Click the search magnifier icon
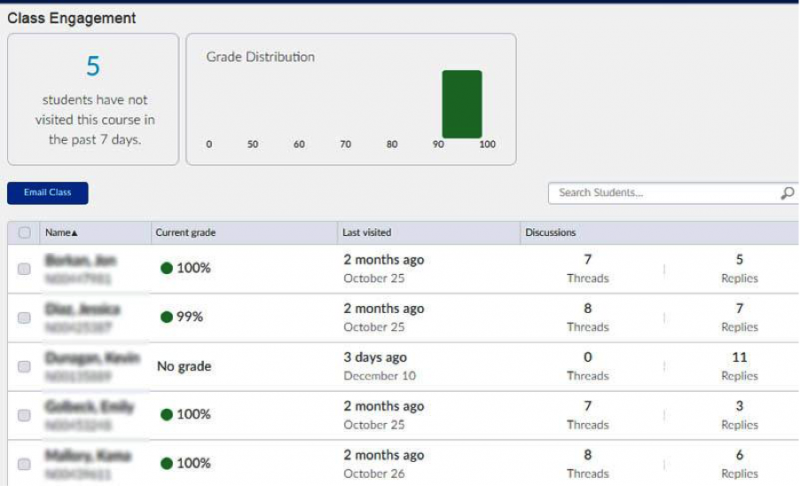The width and height of the screenshot is (800, 486). pyautogui.click(x=787, y=193)
